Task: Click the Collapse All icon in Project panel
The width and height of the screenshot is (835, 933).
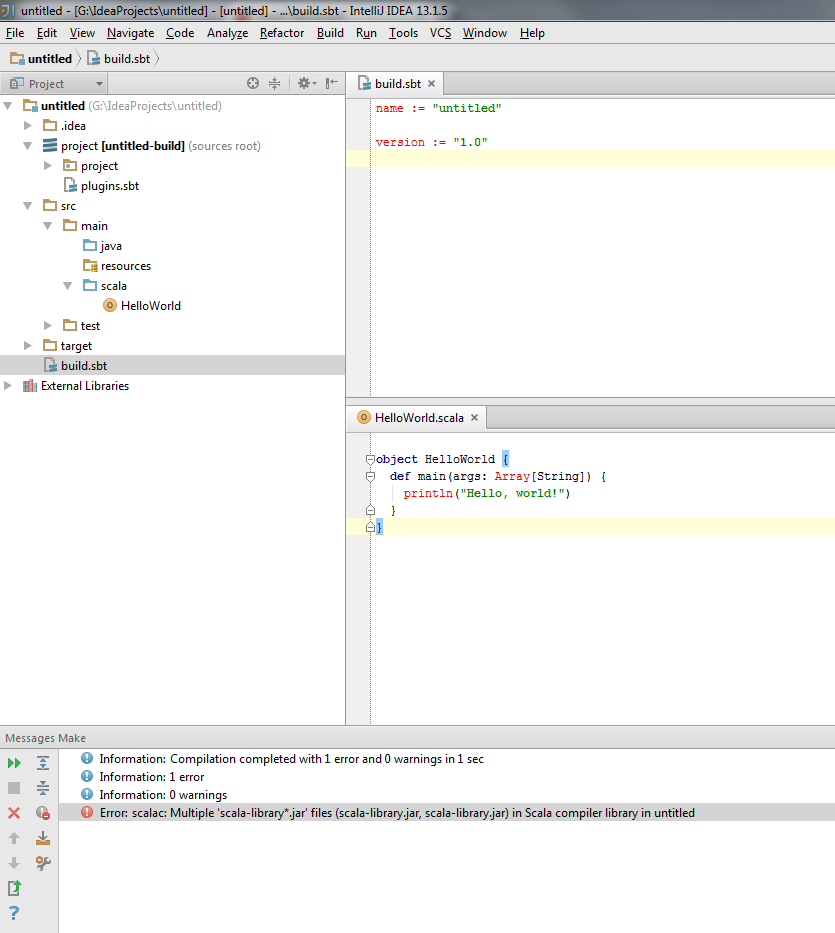Action: [274, 83]
